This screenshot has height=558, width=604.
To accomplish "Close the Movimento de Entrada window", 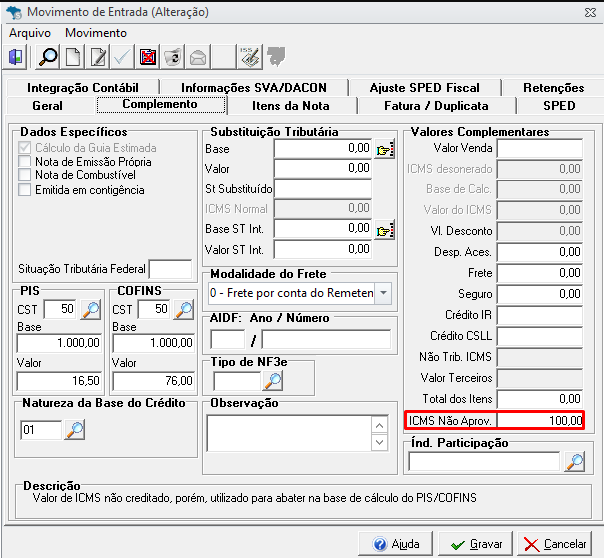I will pyautogui.click(x=590, y=12).
